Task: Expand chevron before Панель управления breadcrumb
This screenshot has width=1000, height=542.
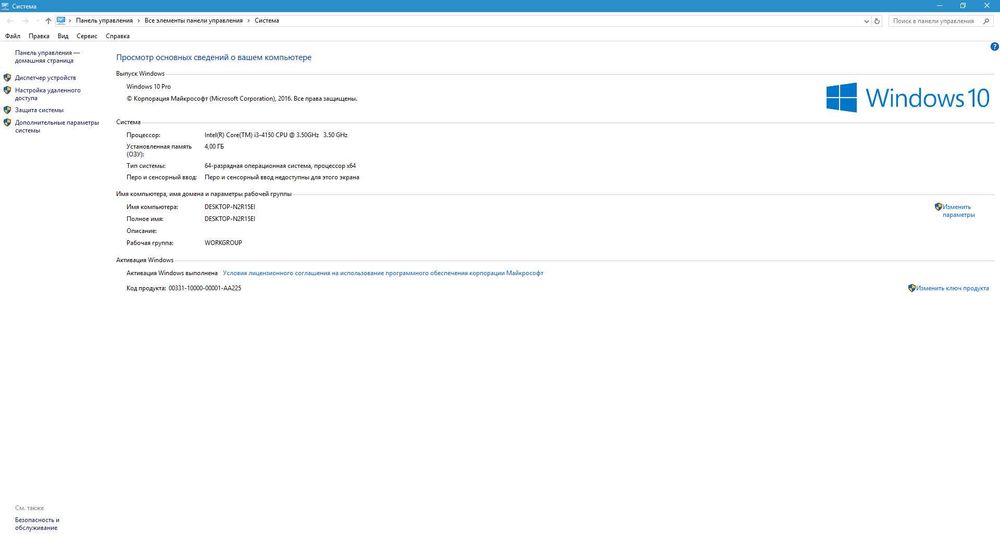Action: point(70,20)
